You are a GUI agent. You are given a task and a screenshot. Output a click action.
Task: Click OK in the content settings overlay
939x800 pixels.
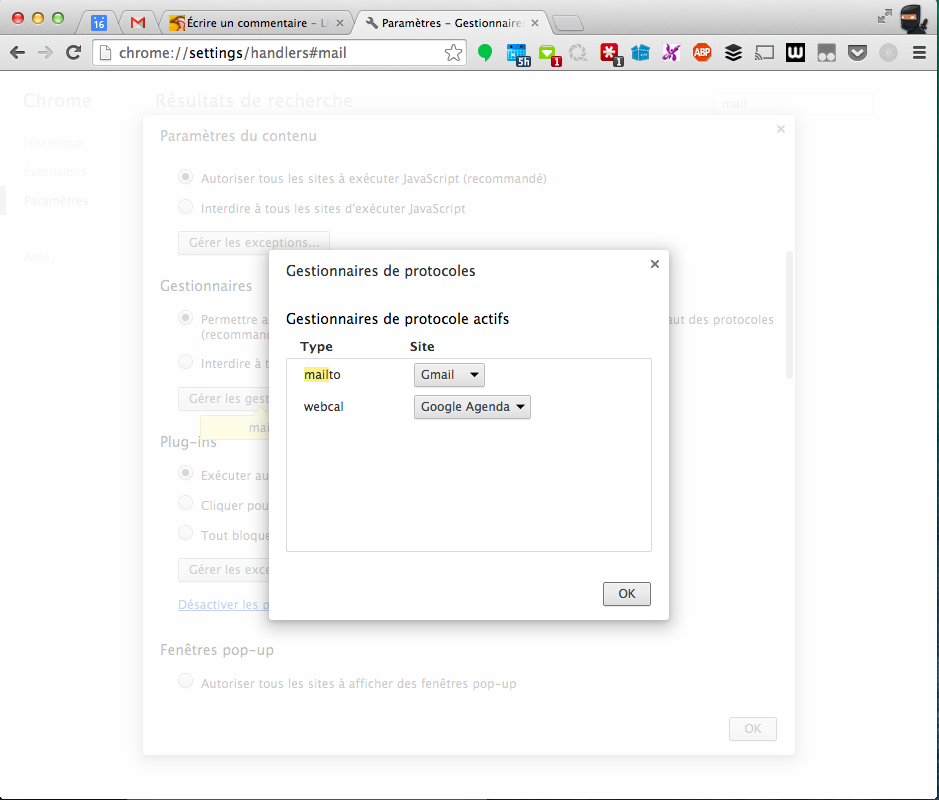coord(753,729)
